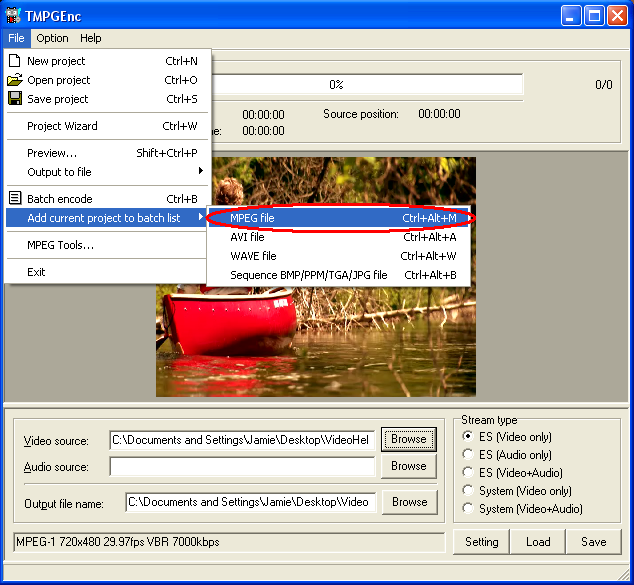The height and width of the screenshot is (585, 634).
Task: Click into the Video source path field
Action: pyautogui.click(x=242, y=440)
